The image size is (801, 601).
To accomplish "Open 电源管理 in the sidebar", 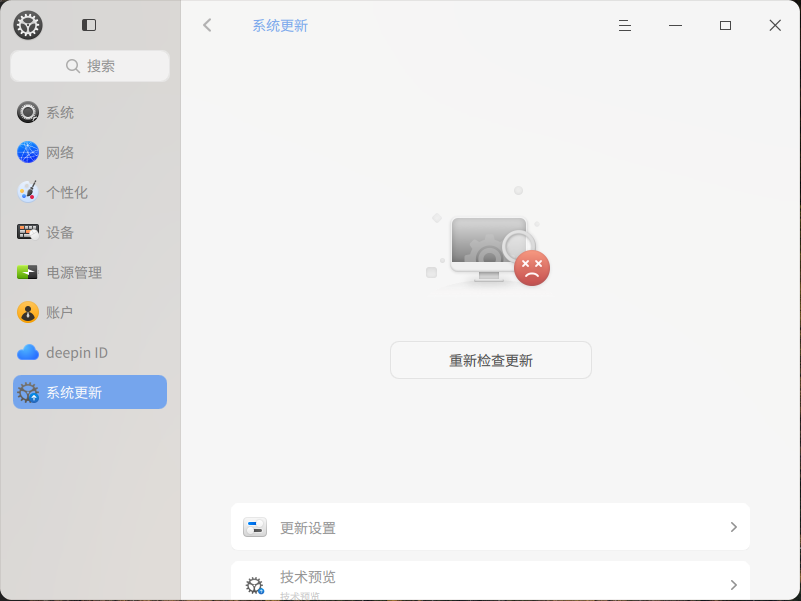I will [90, 272].
